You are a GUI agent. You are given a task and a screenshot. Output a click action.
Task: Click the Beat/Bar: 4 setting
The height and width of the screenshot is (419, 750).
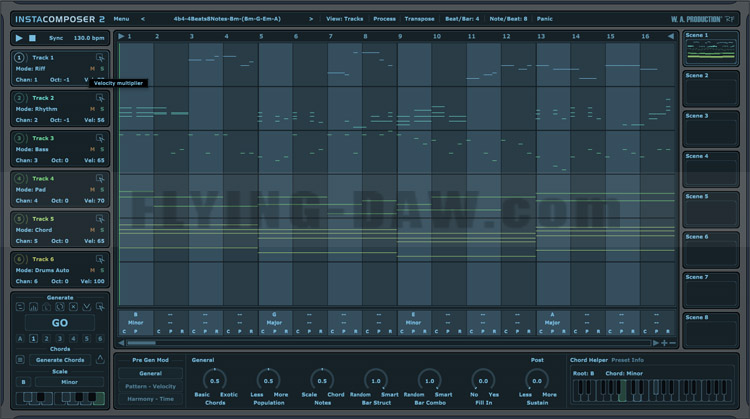[462, 19]
